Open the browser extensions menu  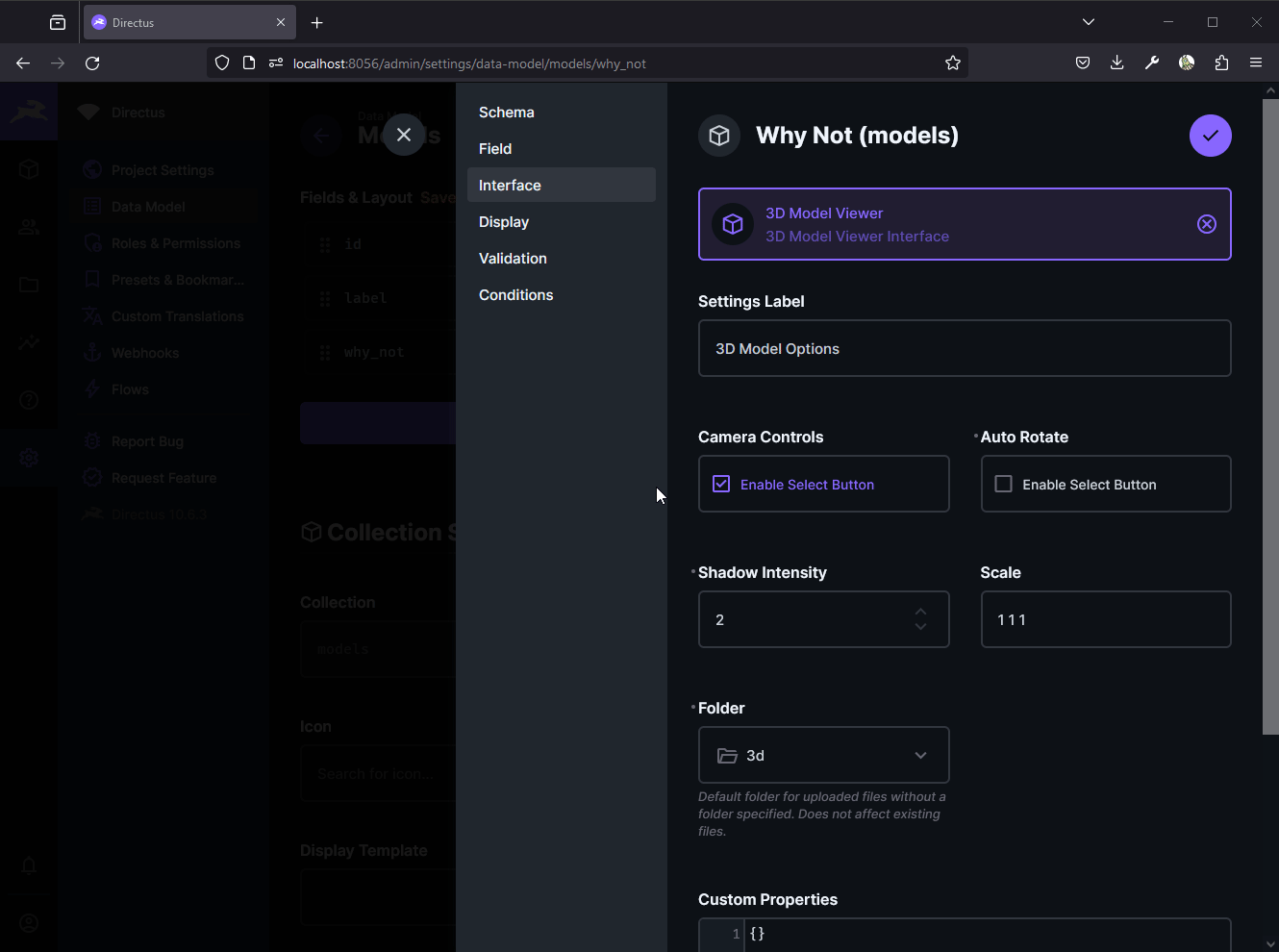[1221, 63]
